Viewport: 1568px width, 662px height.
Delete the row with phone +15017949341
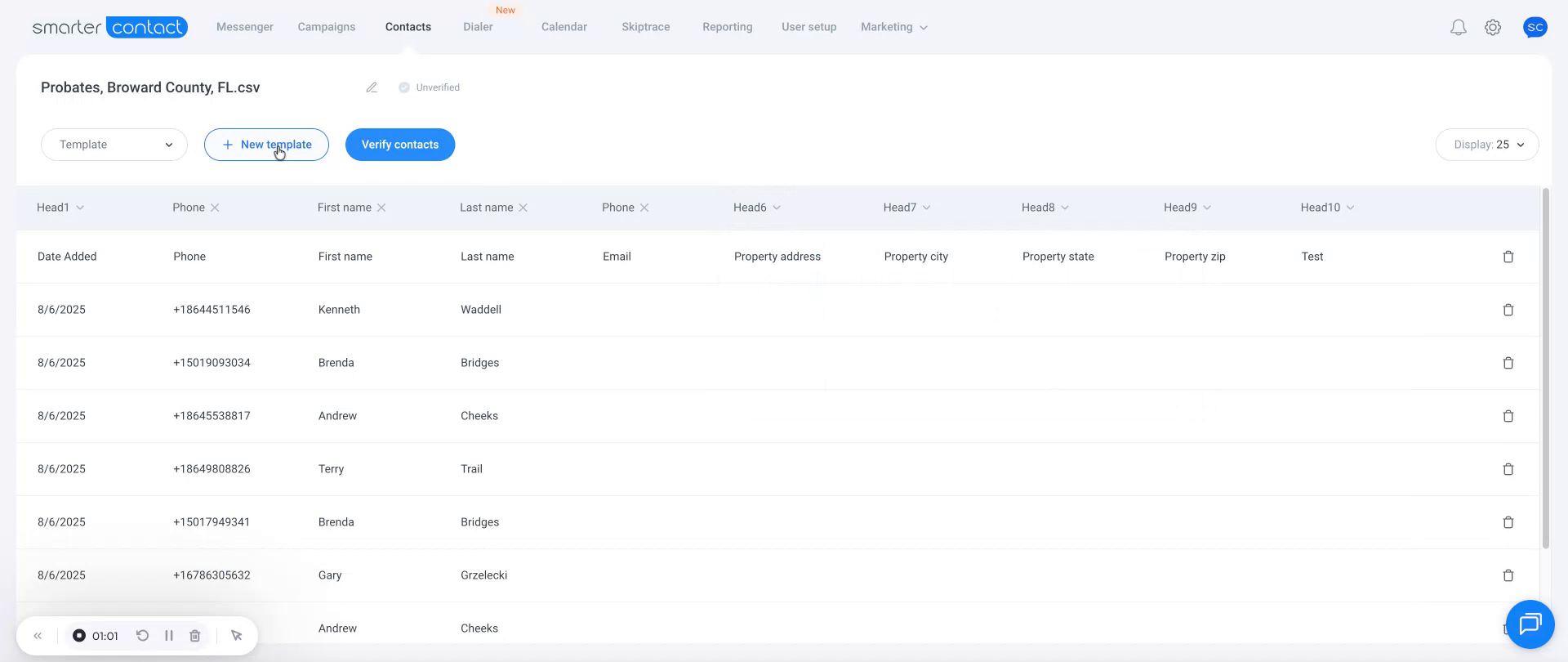[x=1508, y=522]
